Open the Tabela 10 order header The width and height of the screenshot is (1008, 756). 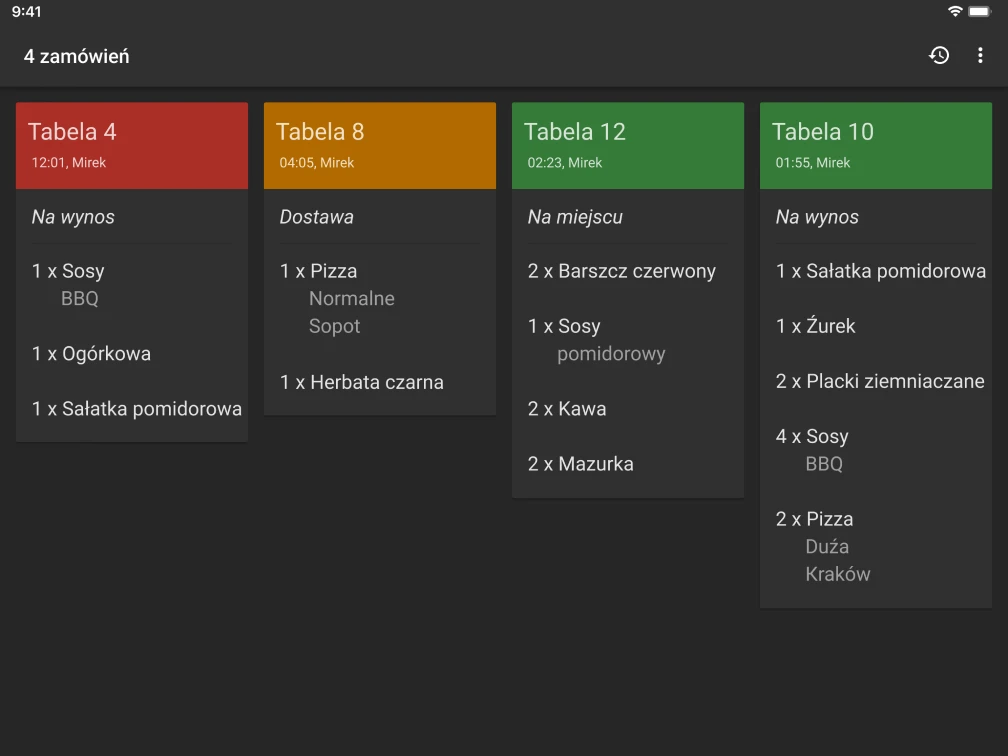[876, 145]
